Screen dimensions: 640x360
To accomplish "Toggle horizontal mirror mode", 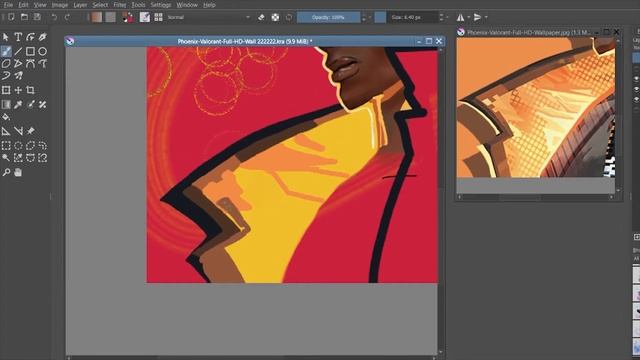I will click(x=460, y=17).
